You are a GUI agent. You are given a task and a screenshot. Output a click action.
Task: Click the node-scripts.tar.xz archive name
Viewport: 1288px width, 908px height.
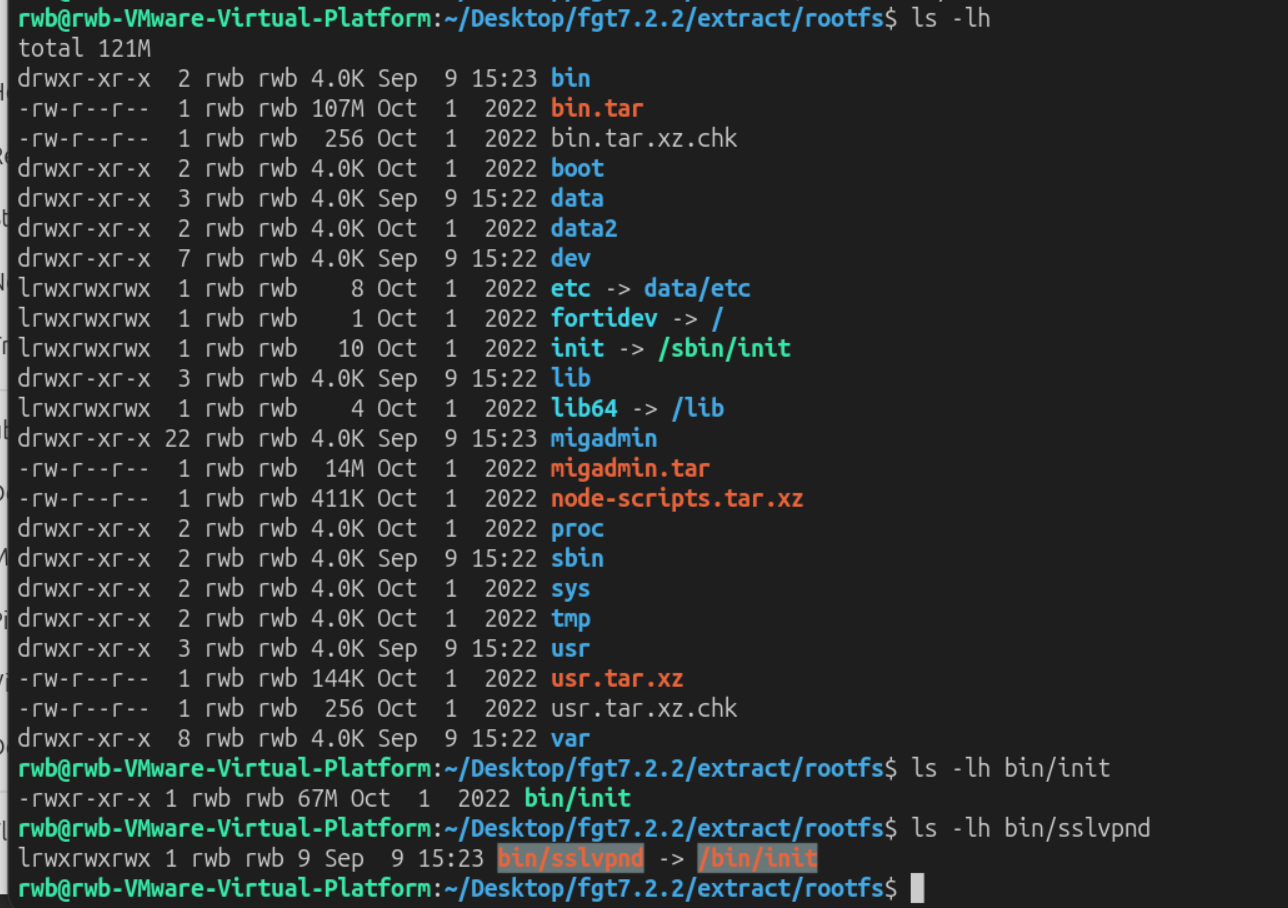click(677, 498)
